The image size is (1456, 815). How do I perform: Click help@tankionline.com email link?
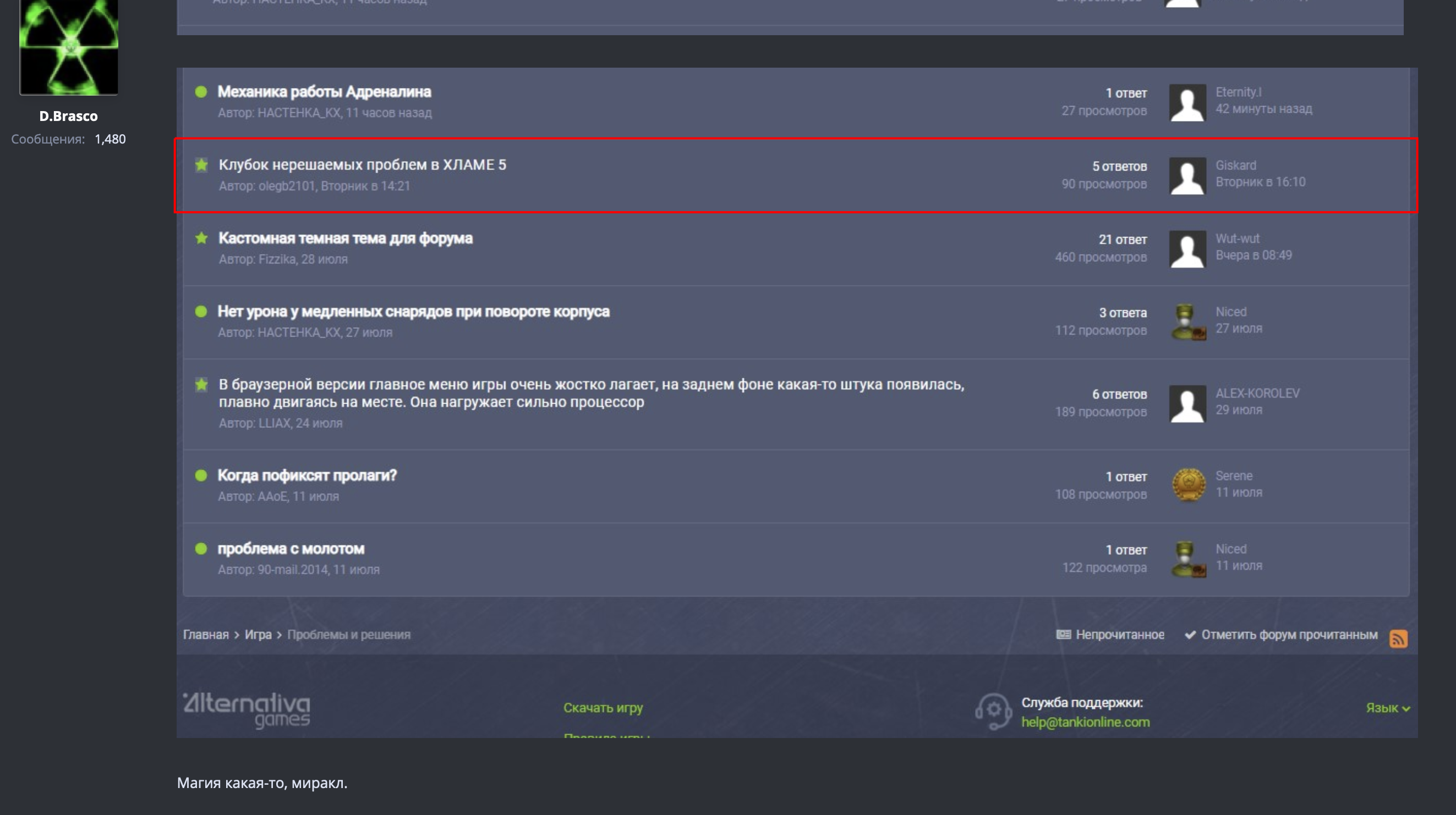pyautogui.click(x=1085, y=722)
